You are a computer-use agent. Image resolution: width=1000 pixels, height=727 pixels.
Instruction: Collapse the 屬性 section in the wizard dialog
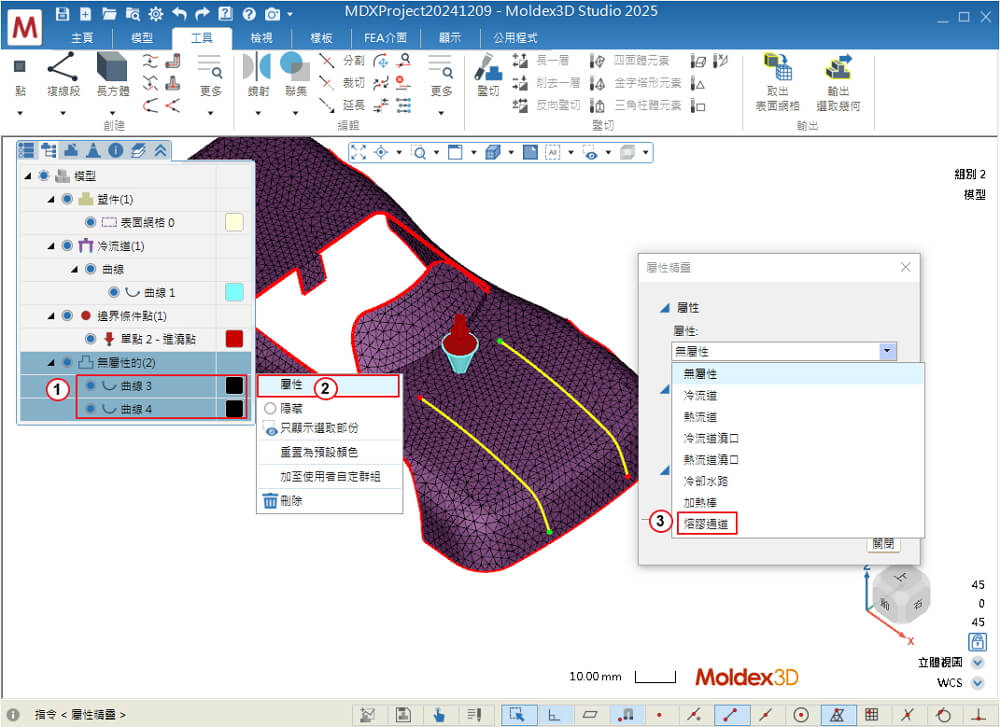(x=665, y=308)
